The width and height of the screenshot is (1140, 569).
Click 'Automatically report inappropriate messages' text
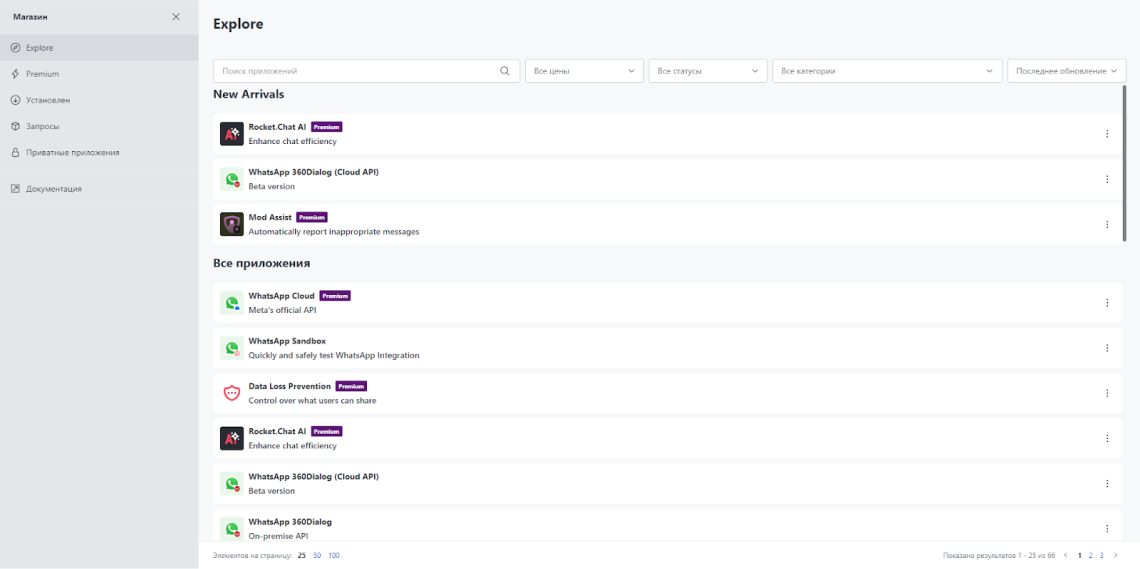(x=334, y=232)
